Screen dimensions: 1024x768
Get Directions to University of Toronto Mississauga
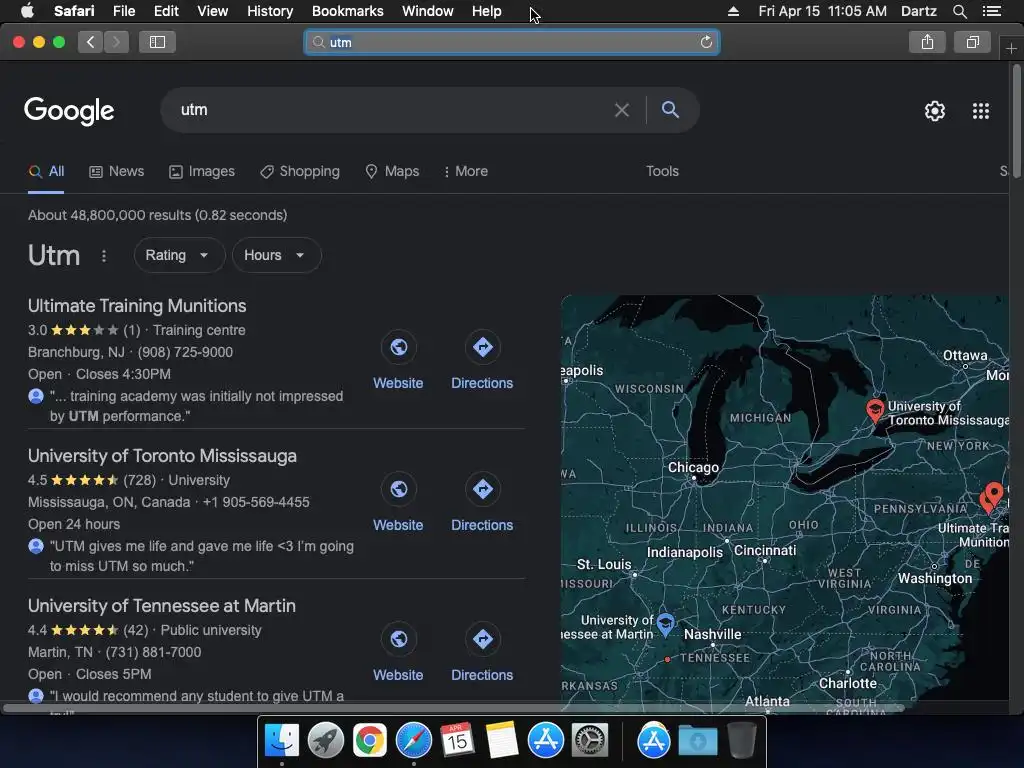[483, 488]
